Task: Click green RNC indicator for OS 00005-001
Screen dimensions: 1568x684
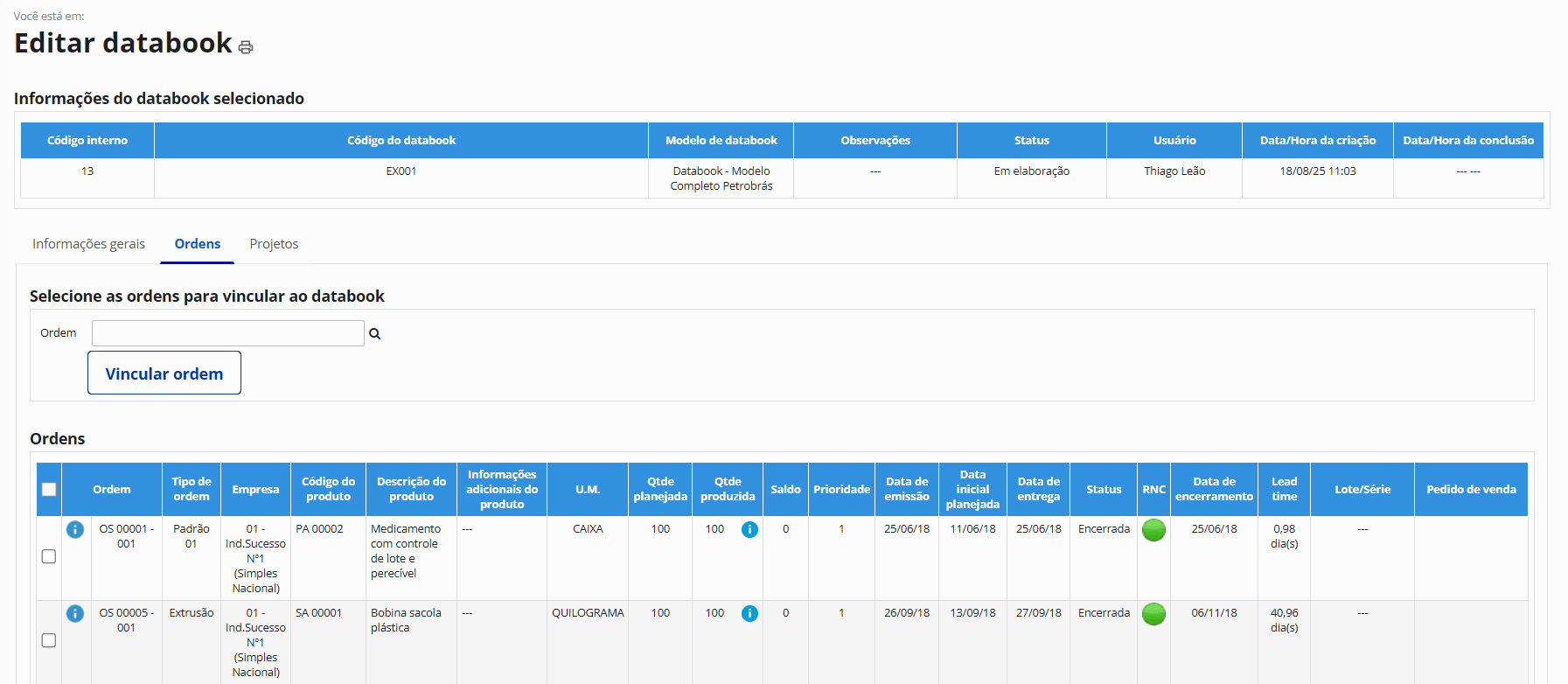Action: click(1153, 614)
